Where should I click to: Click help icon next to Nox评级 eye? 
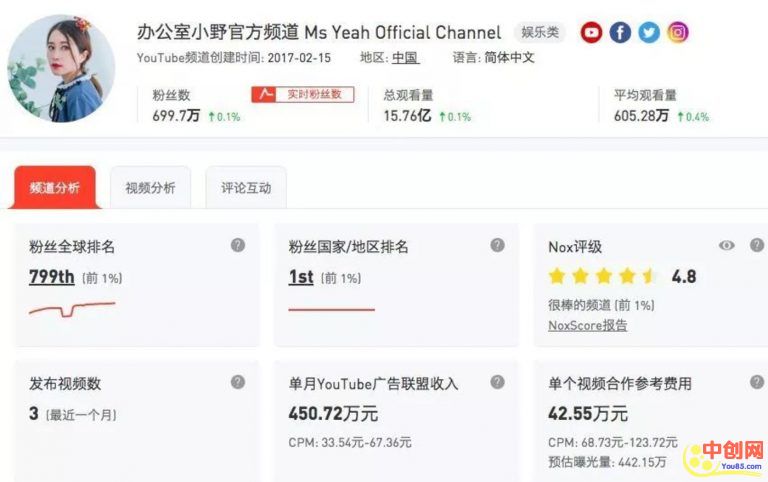(x=756, y=245)
